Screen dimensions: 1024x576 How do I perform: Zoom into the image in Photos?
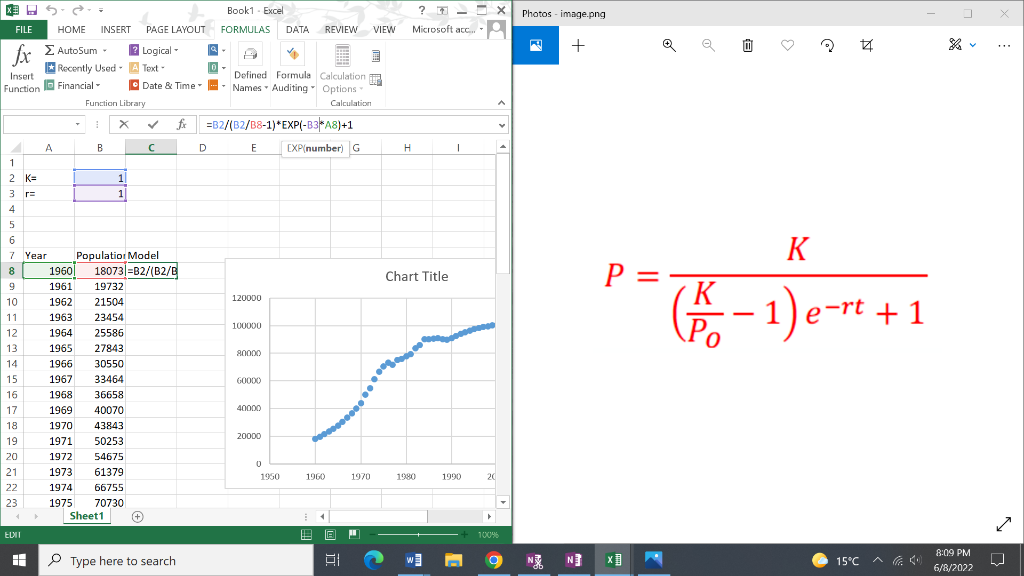pos(666,45)
